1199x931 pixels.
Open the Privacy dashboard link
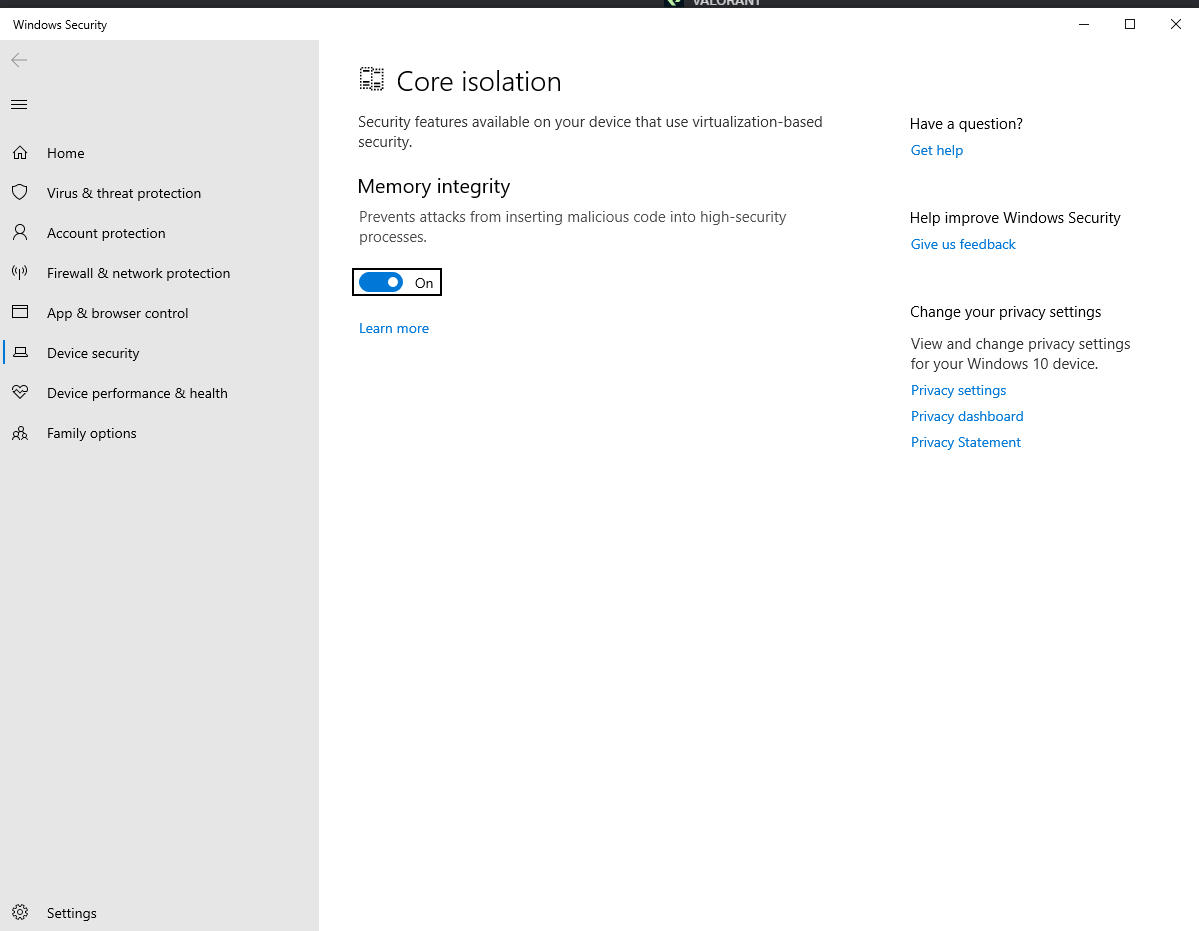click(967, 416)
